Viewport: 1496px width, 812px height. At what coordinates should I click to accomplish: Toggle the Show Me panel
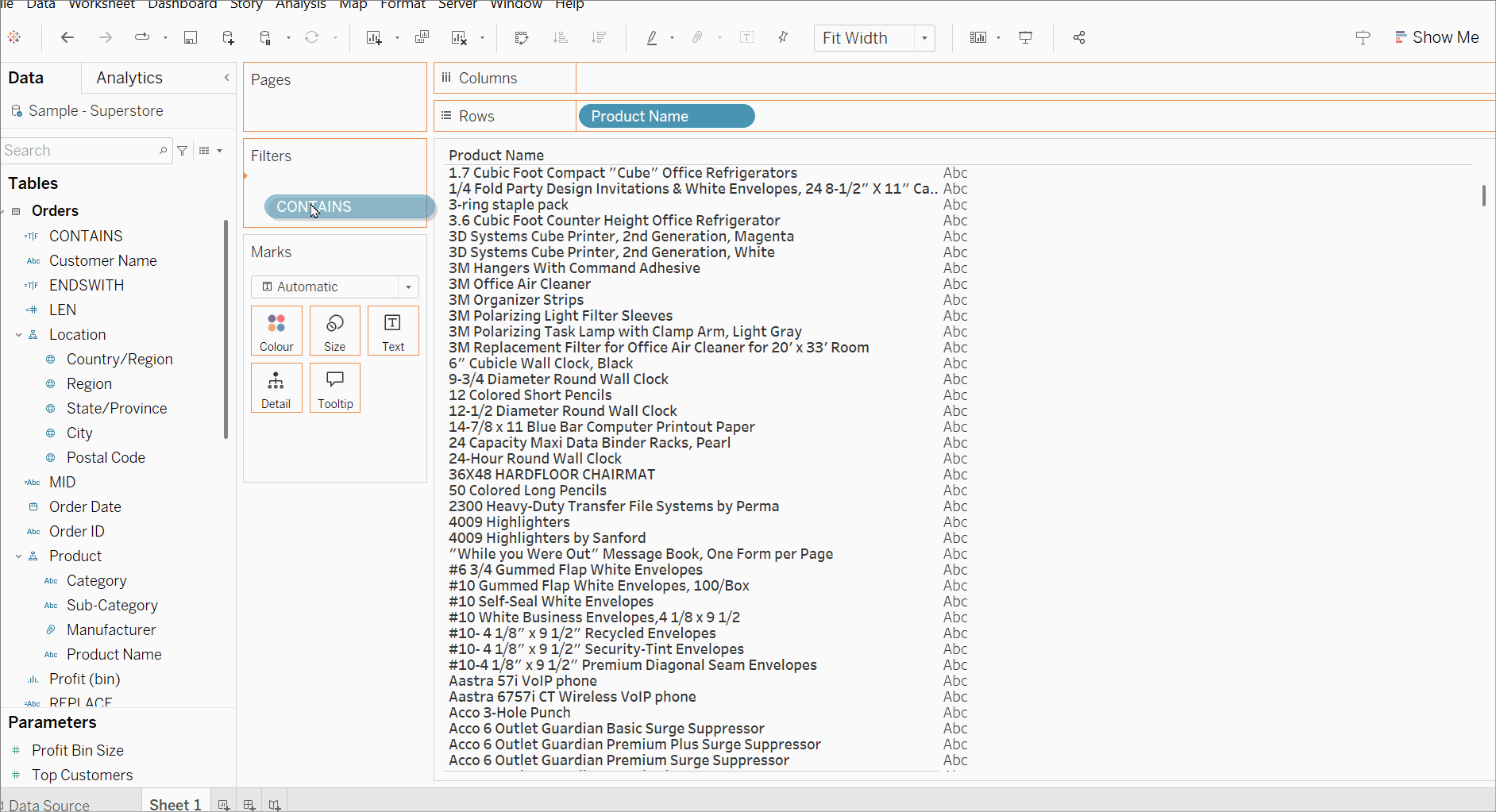pyautogui.click(x=1436, y=37)
